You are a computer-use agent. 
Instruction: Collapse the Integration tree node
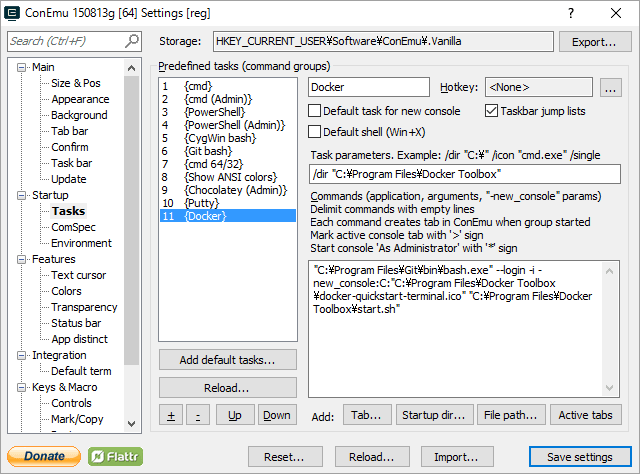click(x=21, y=355)
